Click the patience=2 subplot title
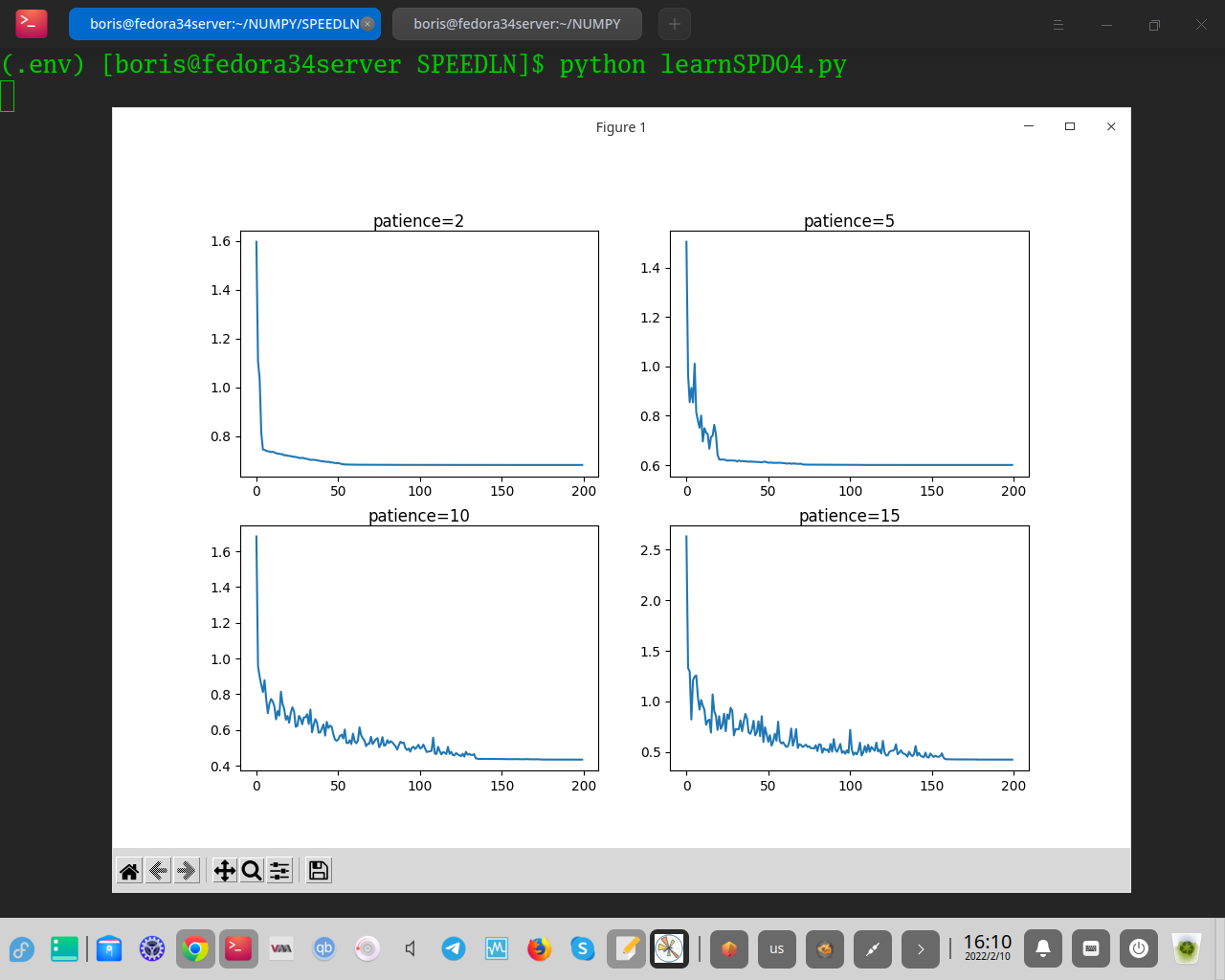 [418, 221]
